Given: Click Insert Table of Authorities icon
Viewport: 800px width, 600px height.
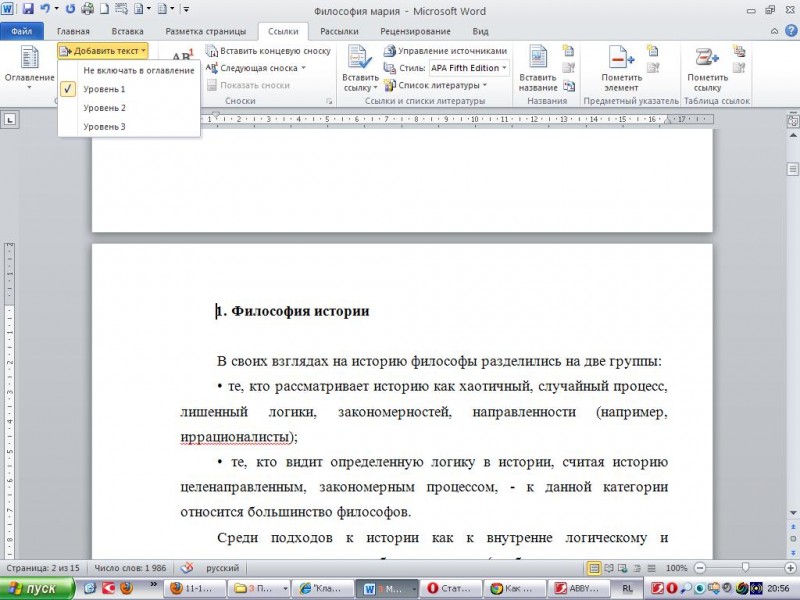Looking at the screenshot, I should (x=739, y=51).
